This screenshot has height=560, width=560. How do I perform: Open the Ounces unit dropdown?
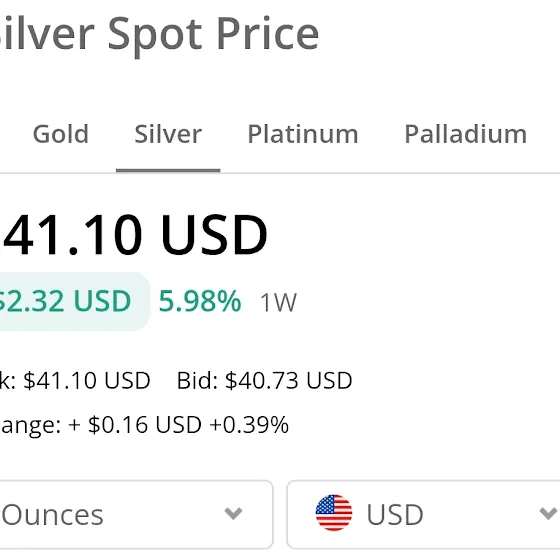click(x=136, y=515)
